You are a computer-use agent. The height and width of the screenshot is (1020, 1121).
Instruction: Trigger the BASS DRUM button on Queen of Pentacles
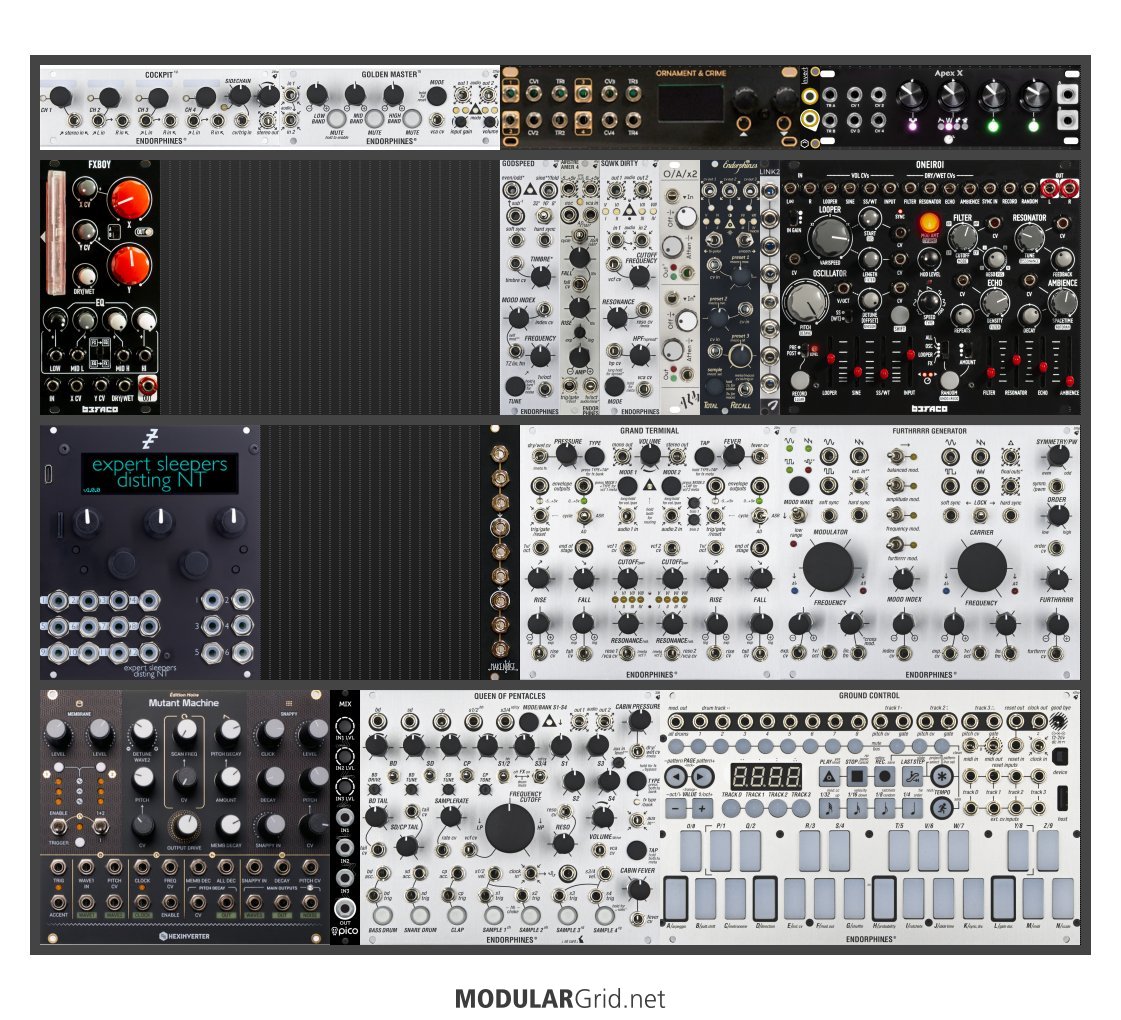(382, 916)
